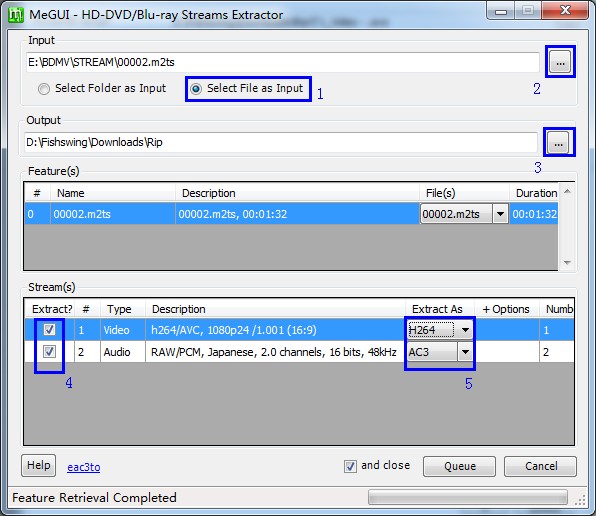596x516 pixels.
Task: Click the 'Extract As' column header
Action: tap(440, 309)
